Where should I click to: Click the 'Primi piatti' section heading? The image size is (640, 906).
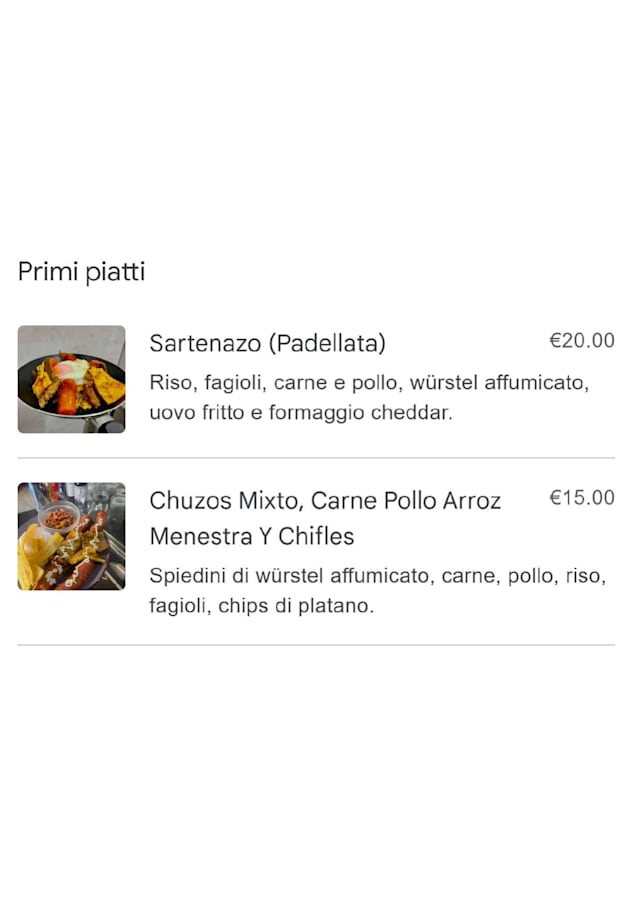82,271
